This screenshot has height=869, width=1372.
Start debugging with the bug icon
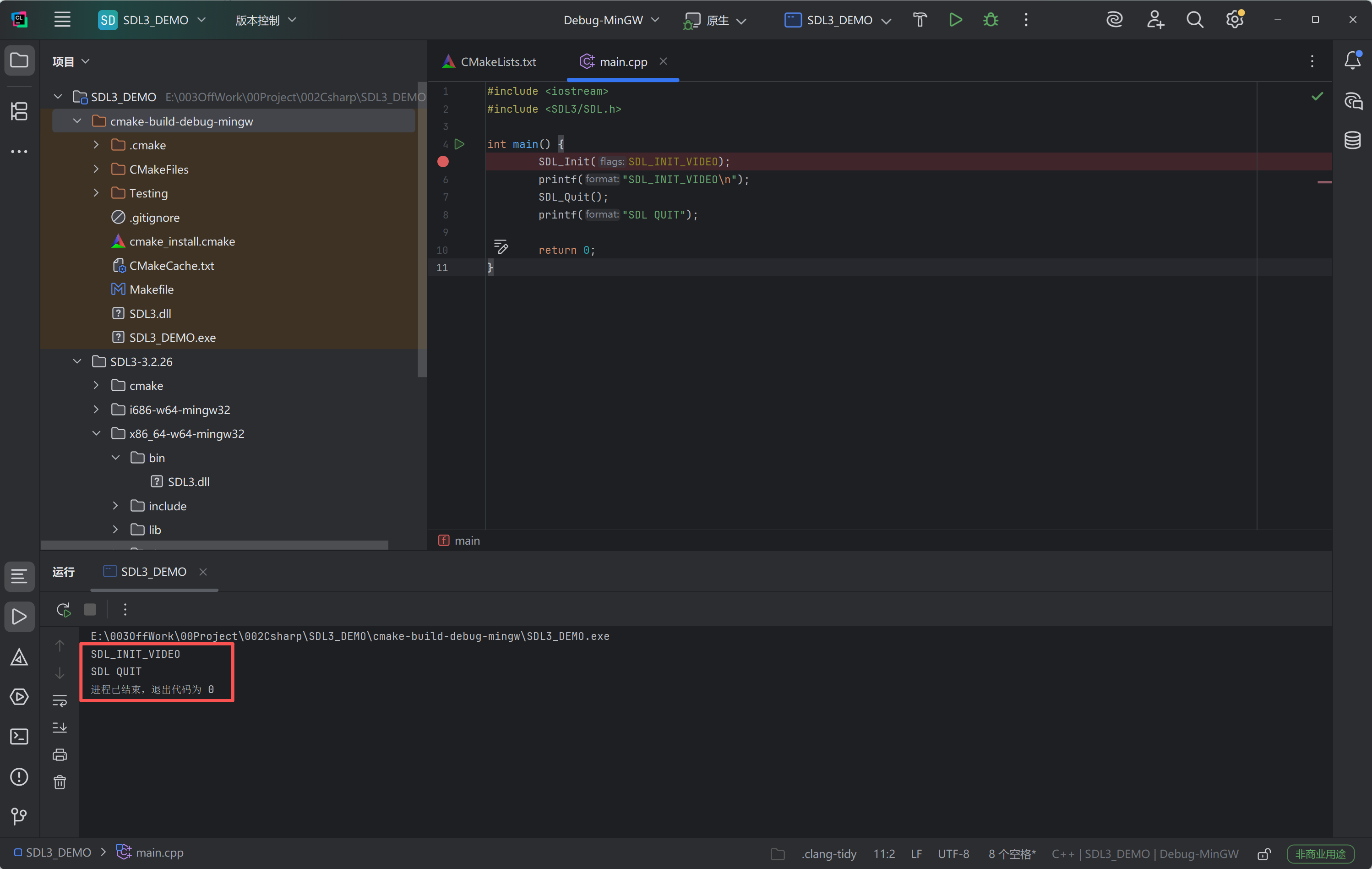tap(991, 20)
